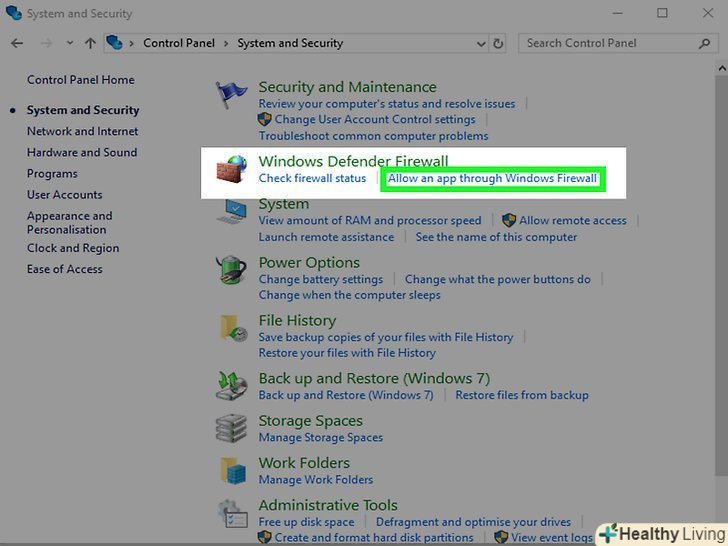Click the Windows Defender Firewall brick wall icon
728x546 pixels.
(x=232, y=169)
